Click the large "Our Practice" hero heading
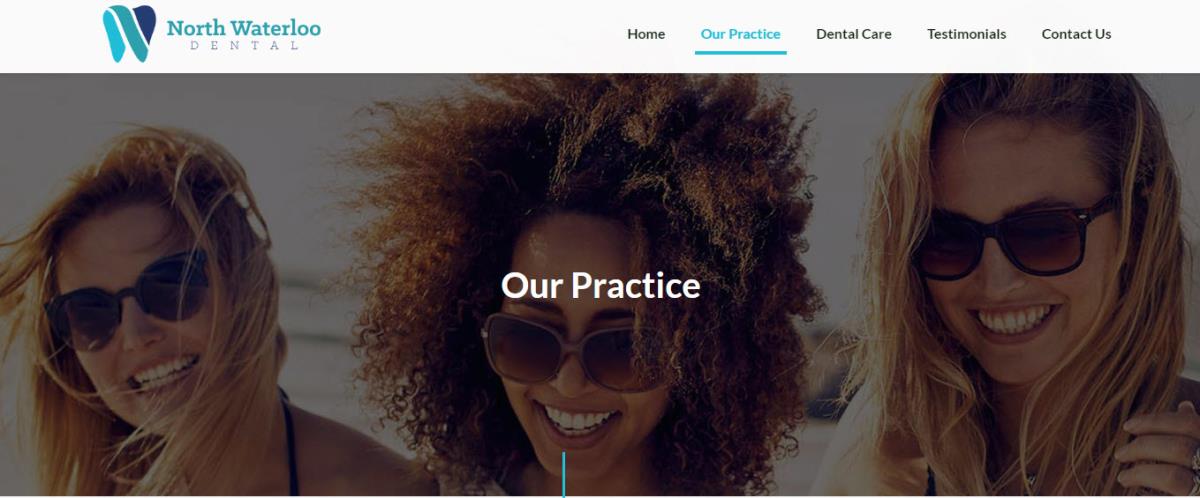 (600, 285)
